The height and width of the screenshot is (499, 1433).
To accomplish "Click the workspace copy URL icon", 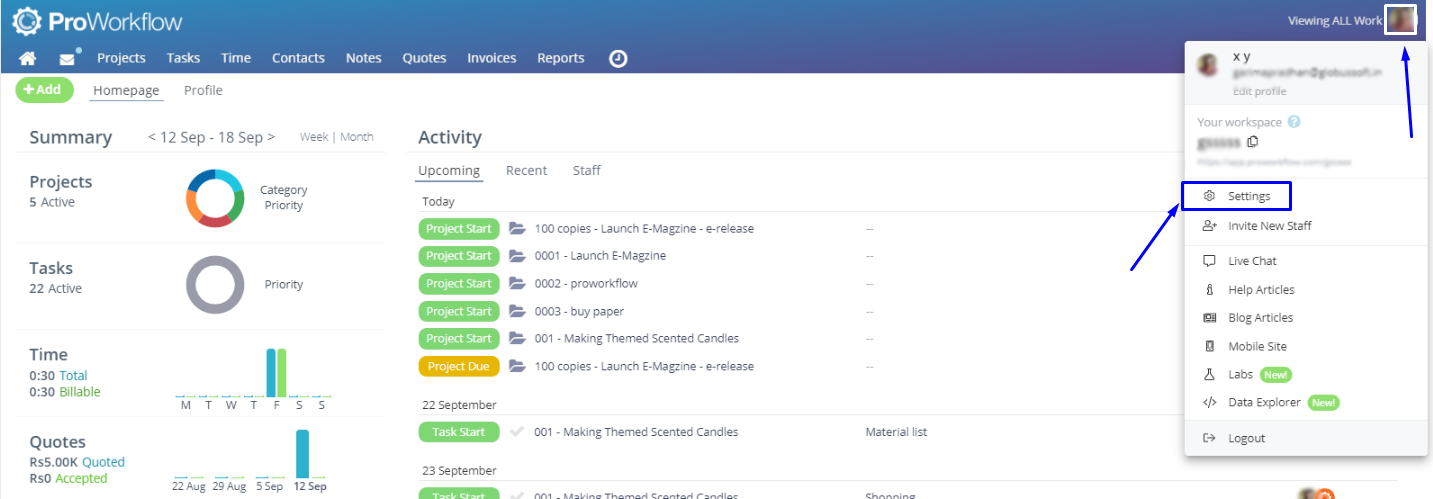I will (x=1253, y=142).
